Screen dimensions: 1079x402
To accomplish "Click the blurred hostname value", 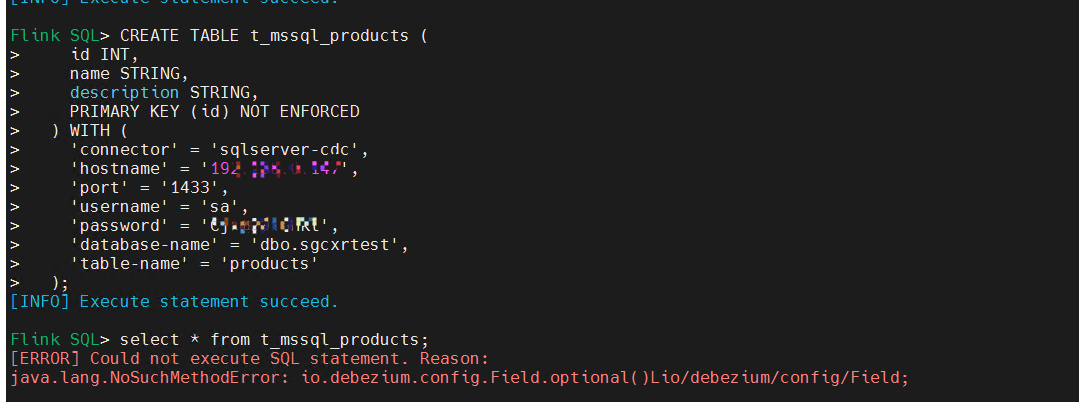I will pyautogui.click(x=277, y=169).
